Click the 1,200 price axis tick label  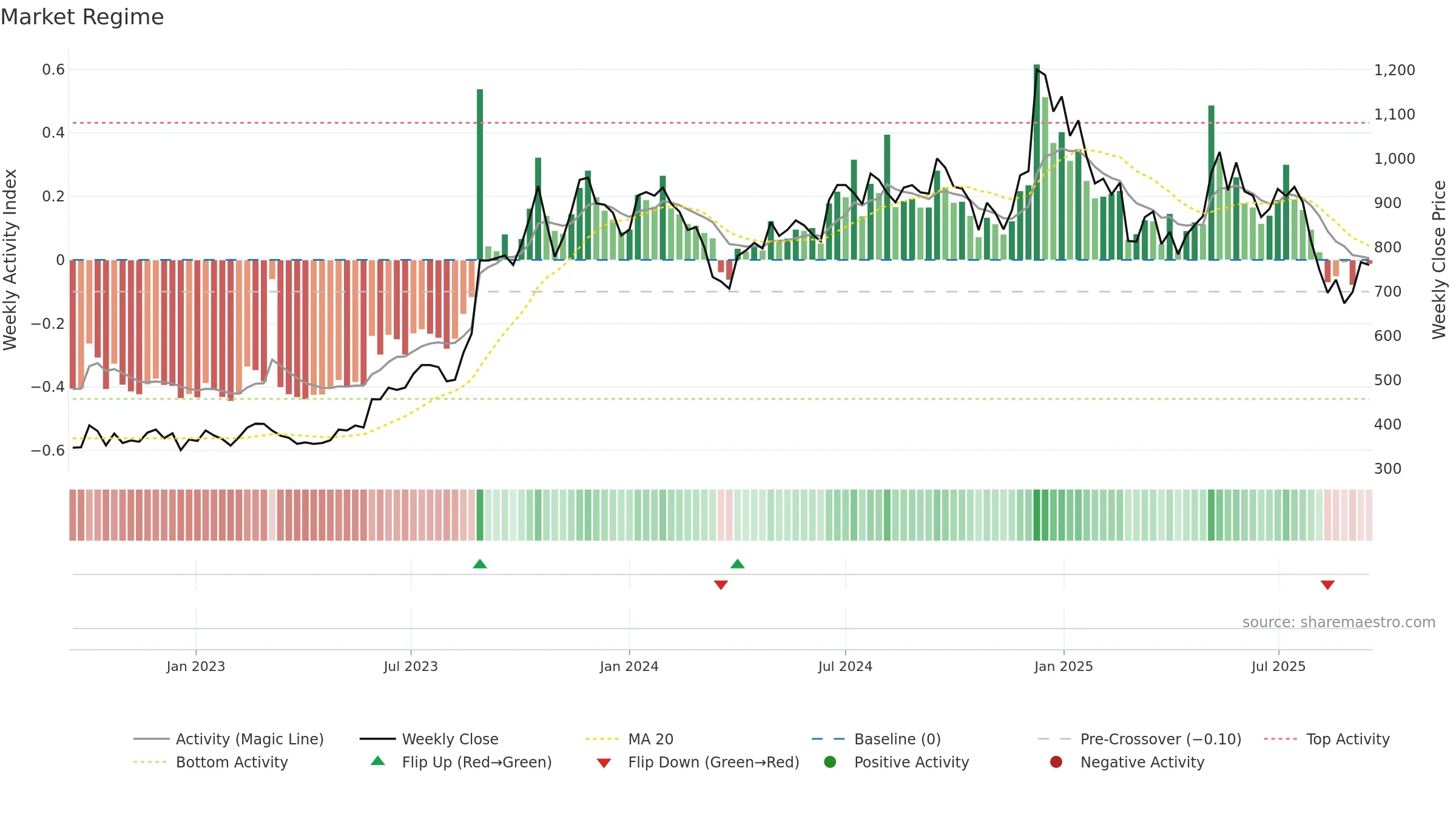[1395, 70]
